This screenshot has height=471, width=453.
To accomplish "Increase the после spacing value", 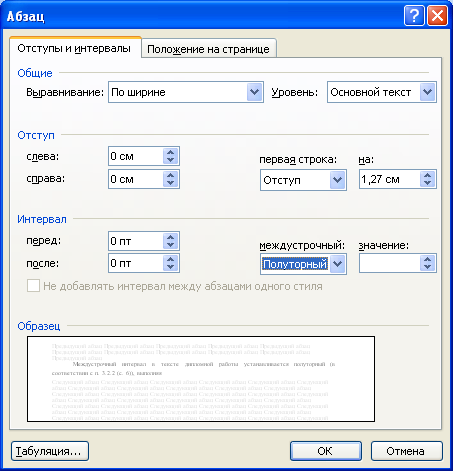I will coord(170,259).
